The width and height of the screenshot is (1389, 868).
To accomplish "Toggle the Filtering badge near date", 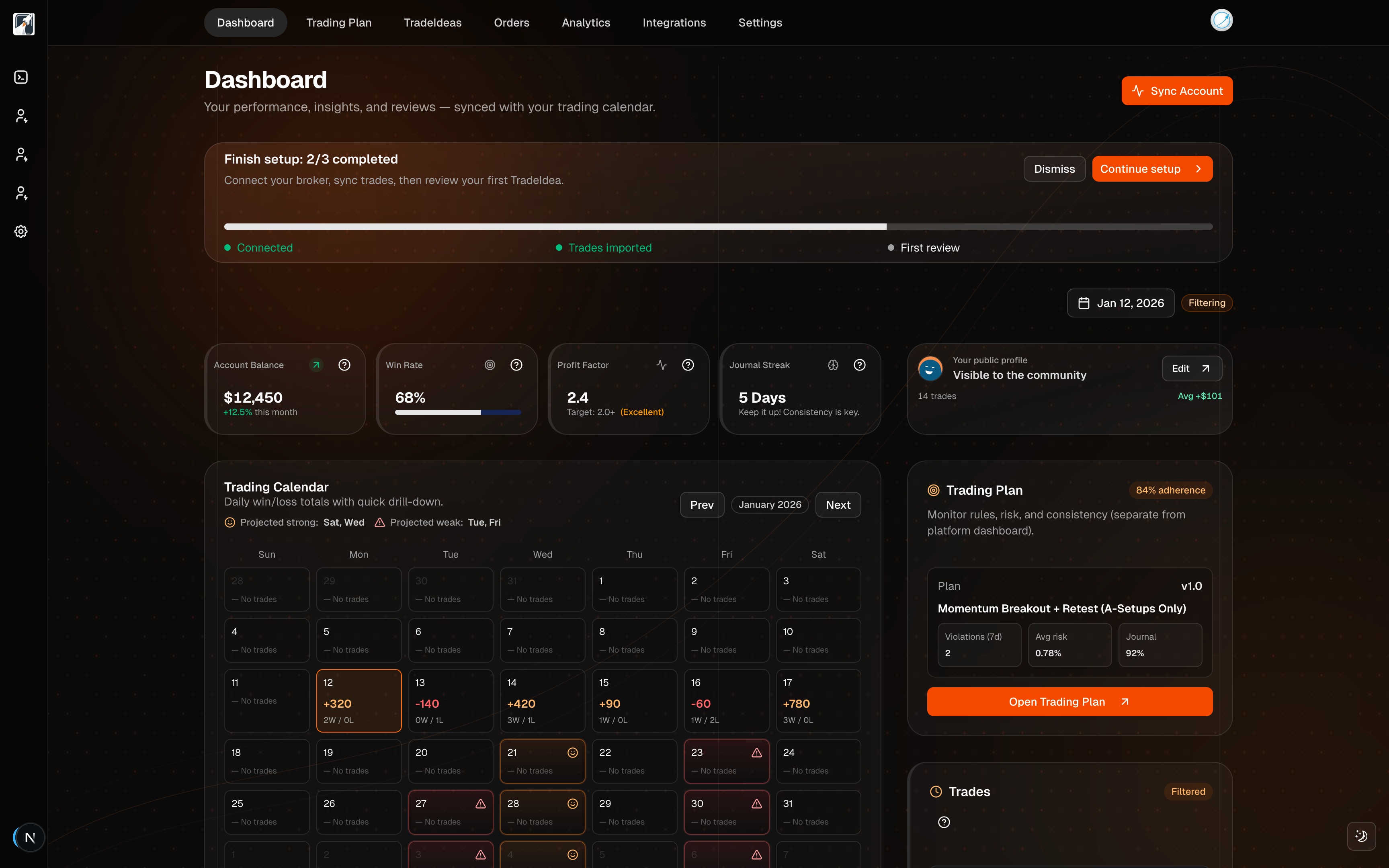I will coord(1207,303).
